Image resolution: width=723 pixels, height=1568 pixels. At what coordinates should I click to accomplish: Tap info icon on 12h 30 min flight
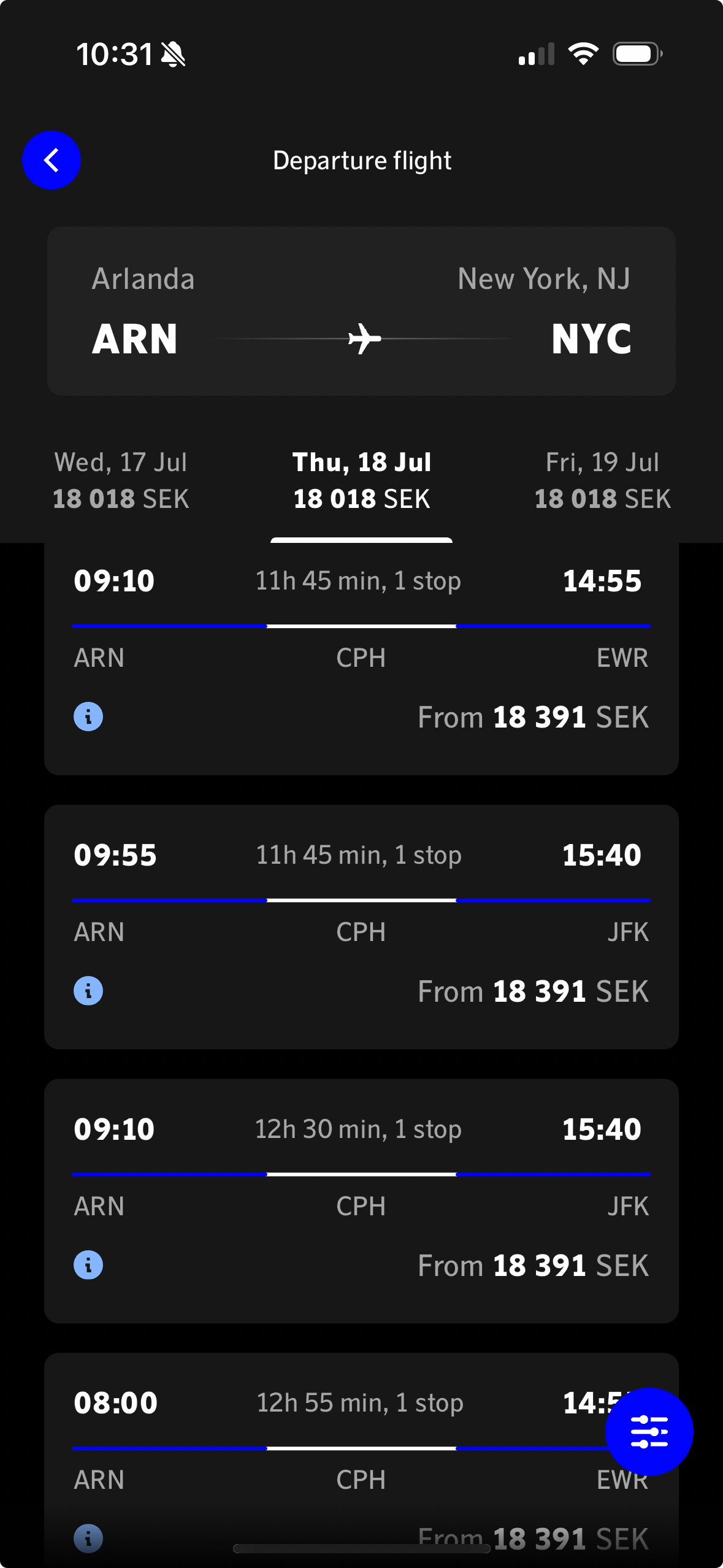pos(88,1265)
